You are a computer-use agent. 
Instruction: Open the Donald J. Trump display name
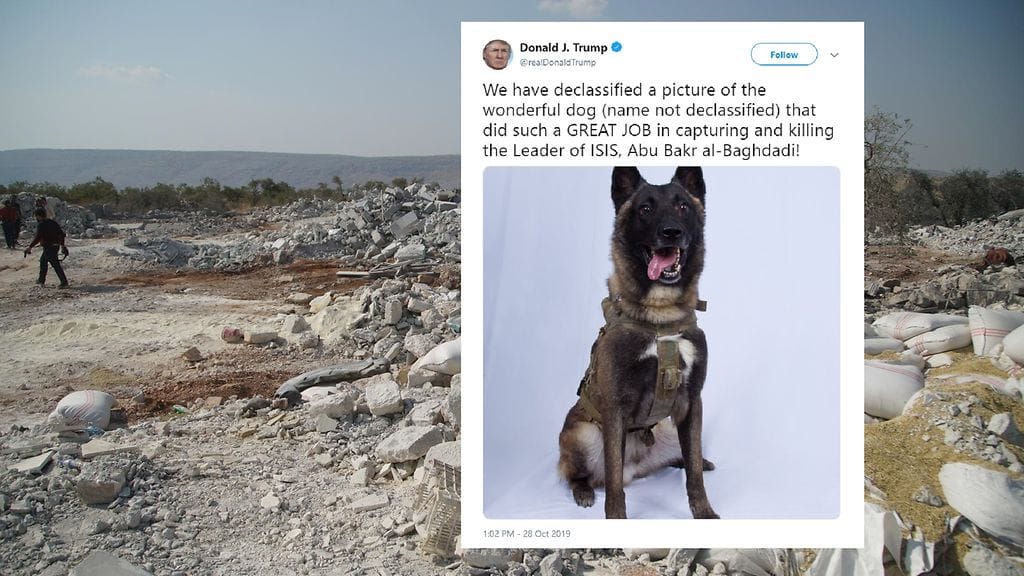click(x=564, y=48)
